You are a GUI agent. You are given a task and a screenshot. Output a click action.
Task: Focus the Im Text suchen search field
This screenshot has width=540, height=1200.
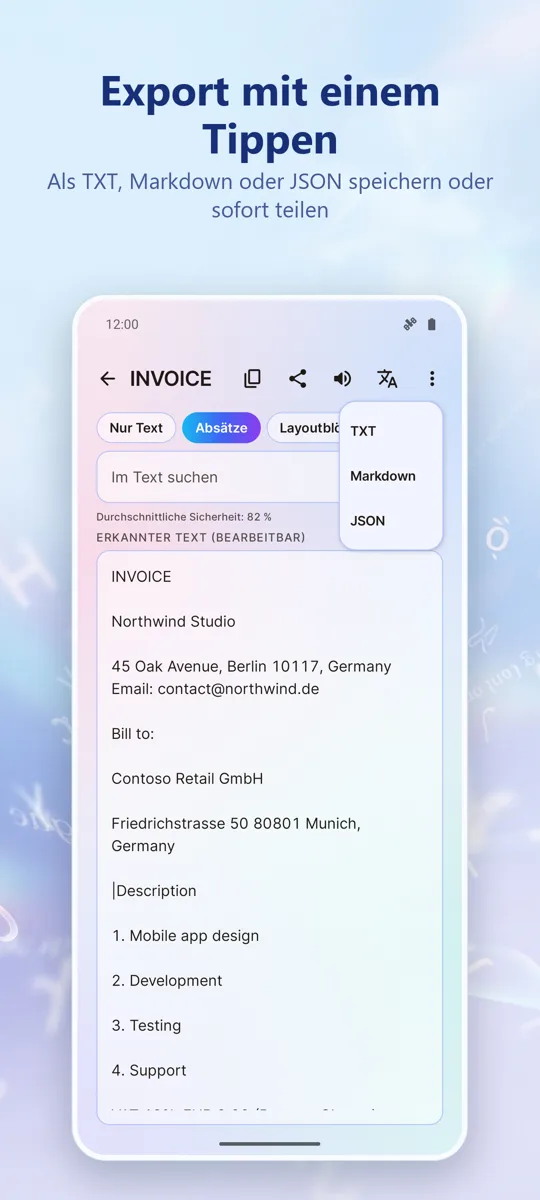click(219, 477)
